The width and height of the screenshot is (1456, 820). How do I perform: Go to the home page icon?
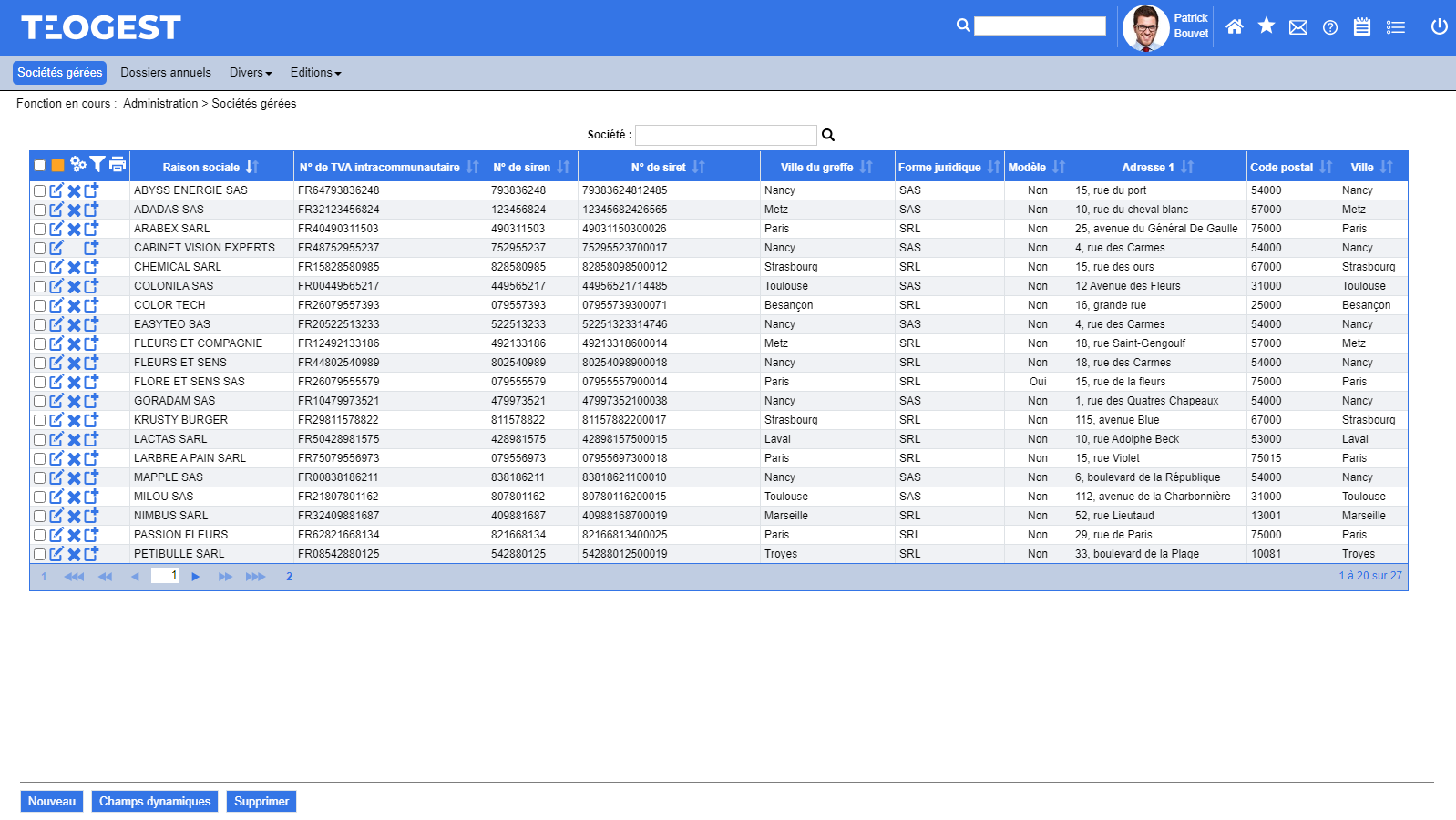[1235, 26]
